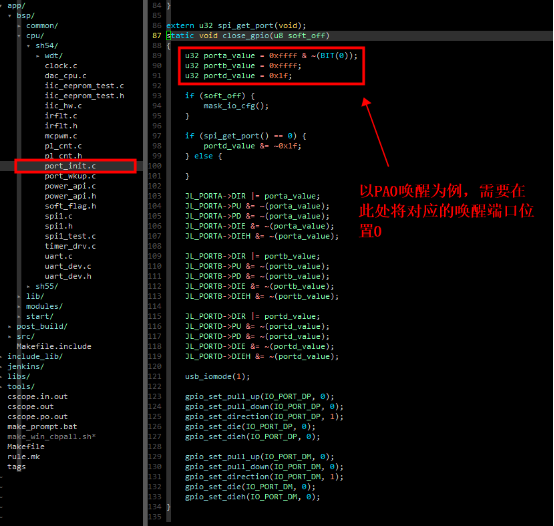Open iic_hw.c file

(x=63, y=106)
